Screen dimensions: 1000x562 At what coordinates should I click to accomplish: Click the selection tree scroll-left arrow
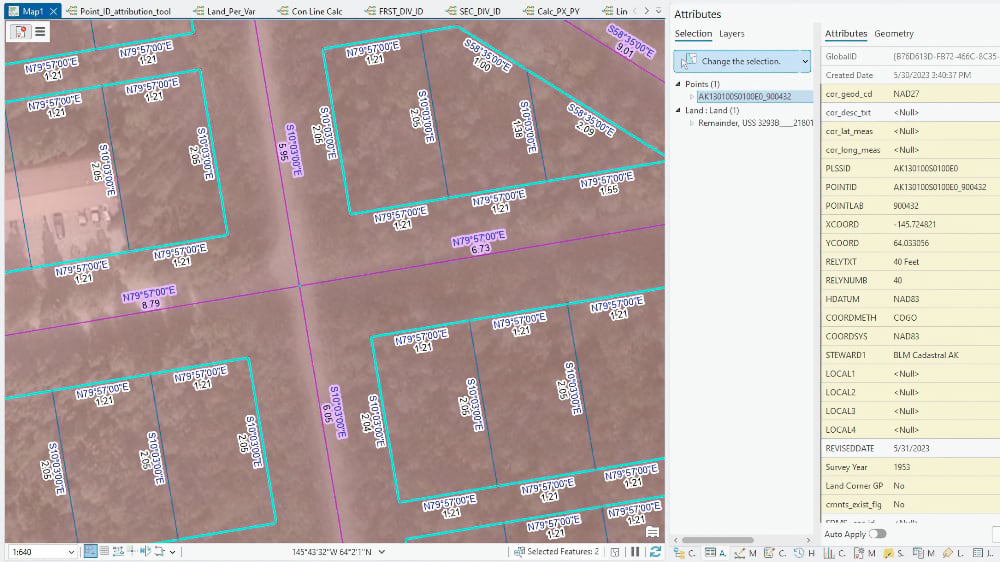tap(676, 540)
